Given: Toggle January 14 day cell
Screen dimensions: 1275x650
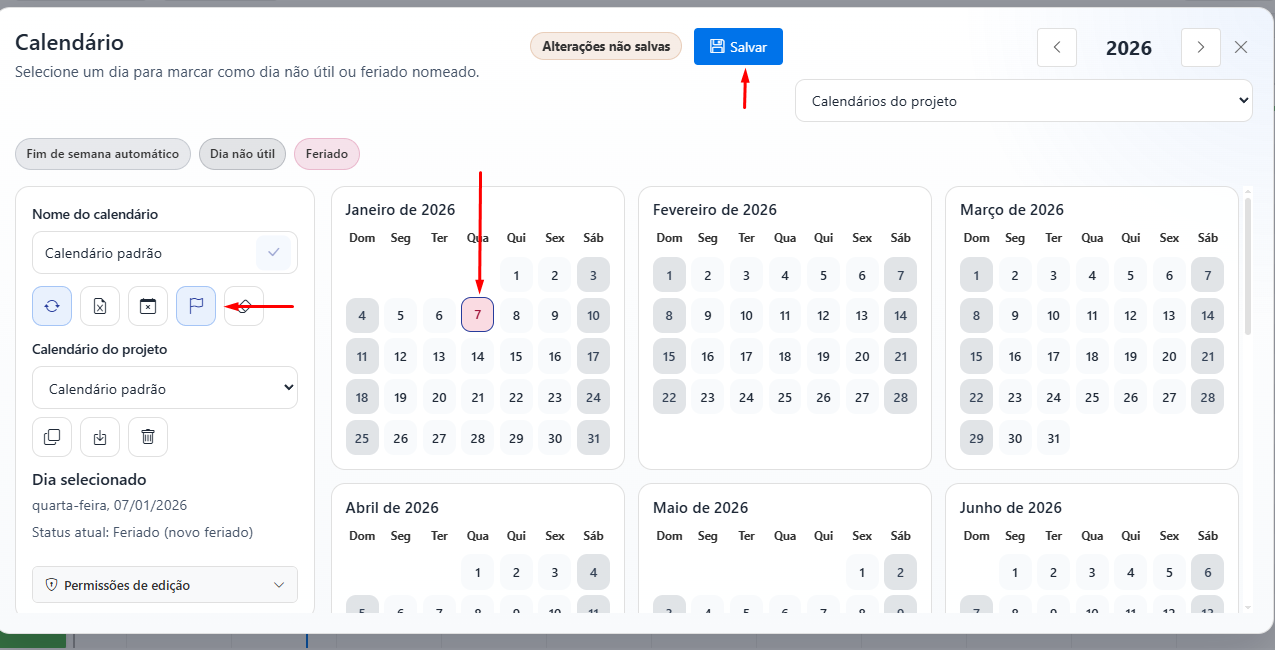Looking at the screenshot, I should click(x=478, y=356).
